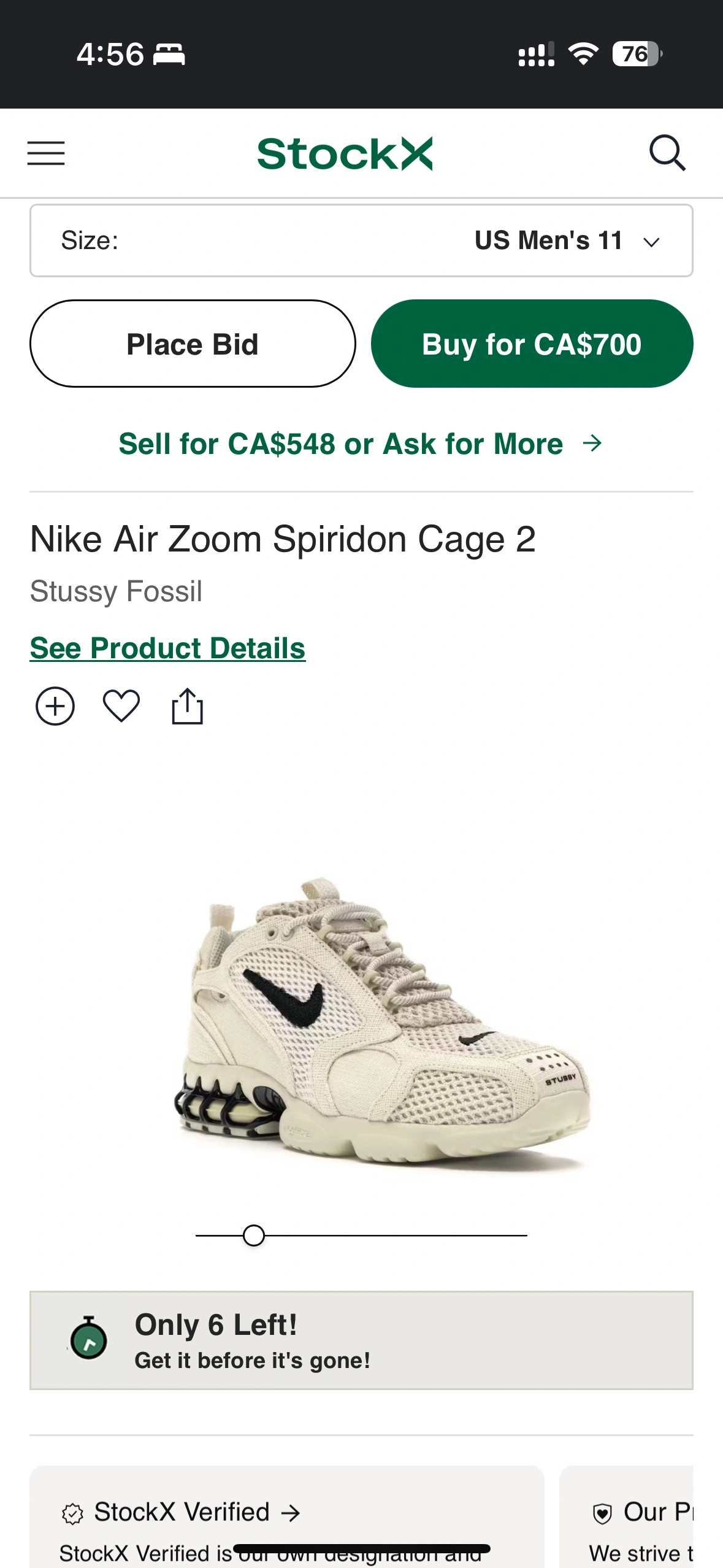
Task: Open the Our Promise info card
Action: [x=626, y=1516]
